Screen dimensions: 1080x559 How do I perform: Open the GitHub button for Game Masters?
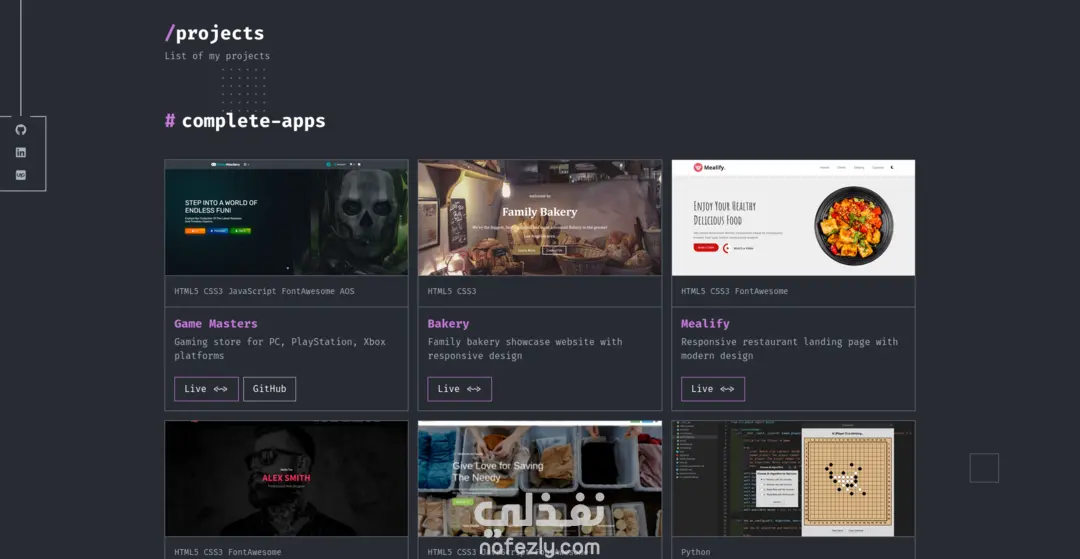coord(269,389)
